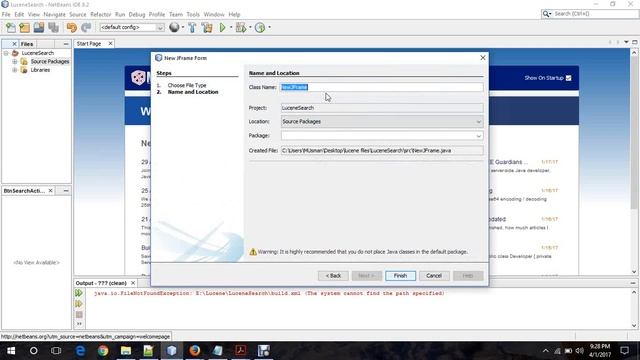Click the Profile Project toolbar icon

click(260, 27)
